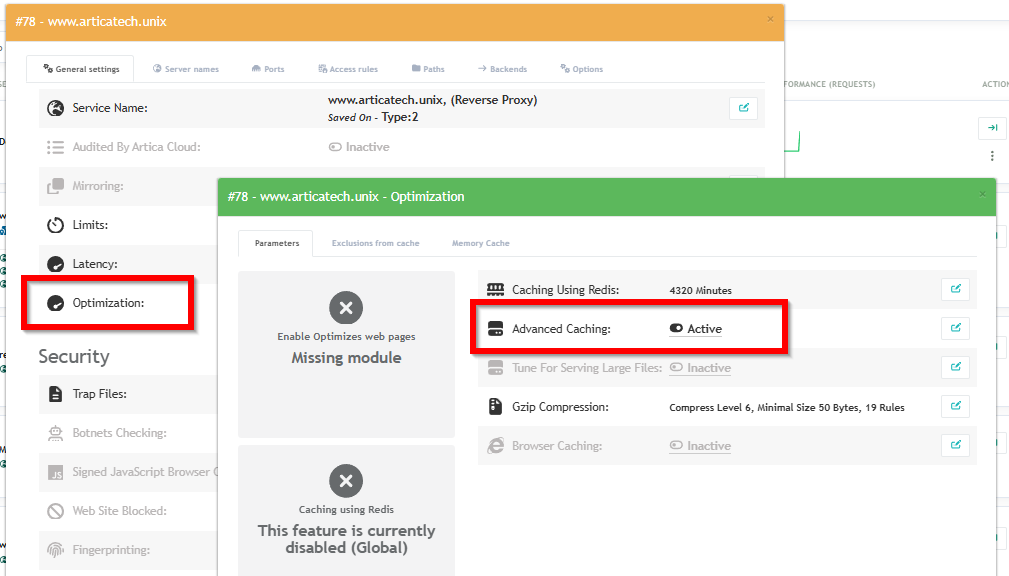Click the Optimization gauge icon

pos(55,303)
